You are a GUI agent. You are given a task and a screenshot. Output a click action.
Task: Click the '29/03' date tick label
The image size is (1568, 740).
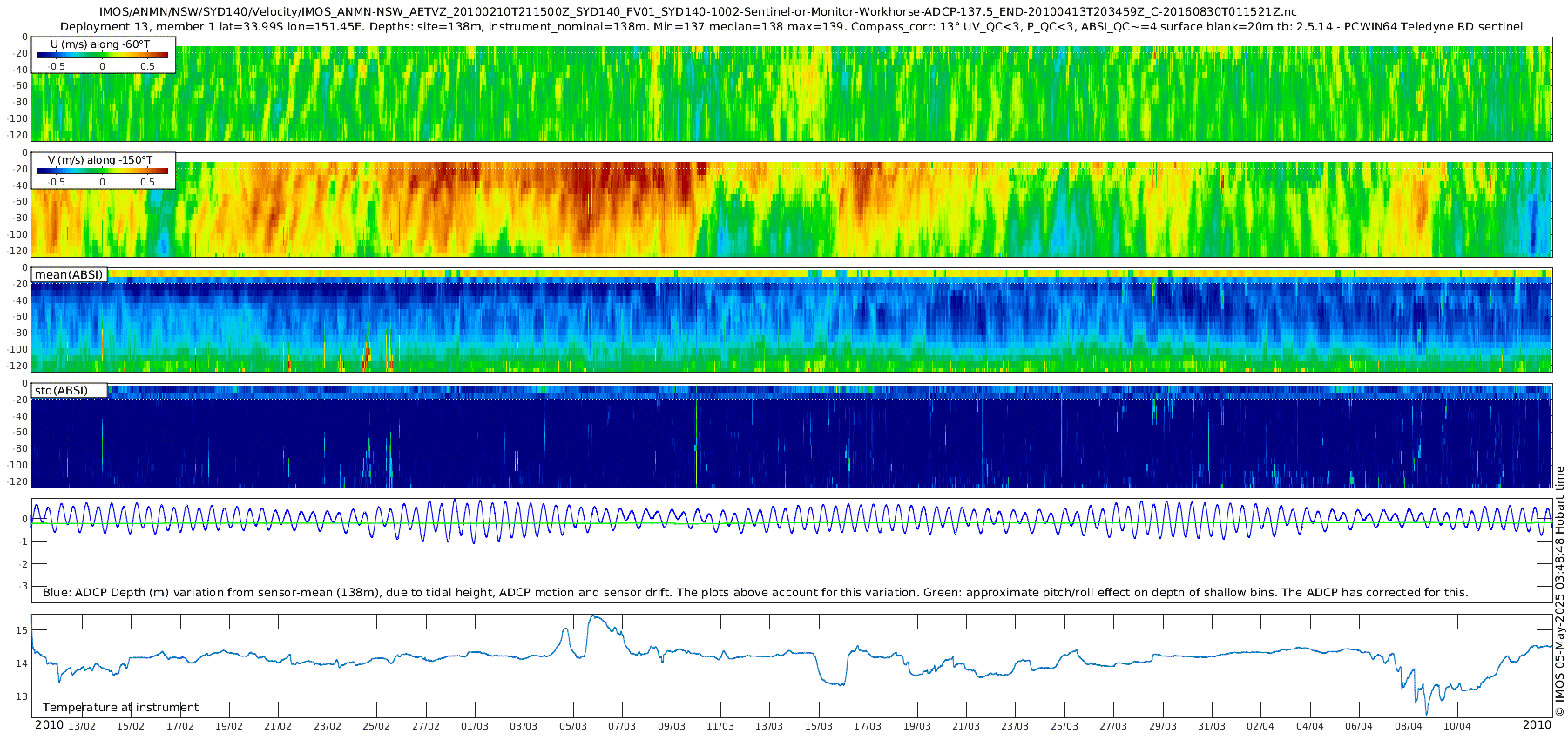pos(1163,726)
